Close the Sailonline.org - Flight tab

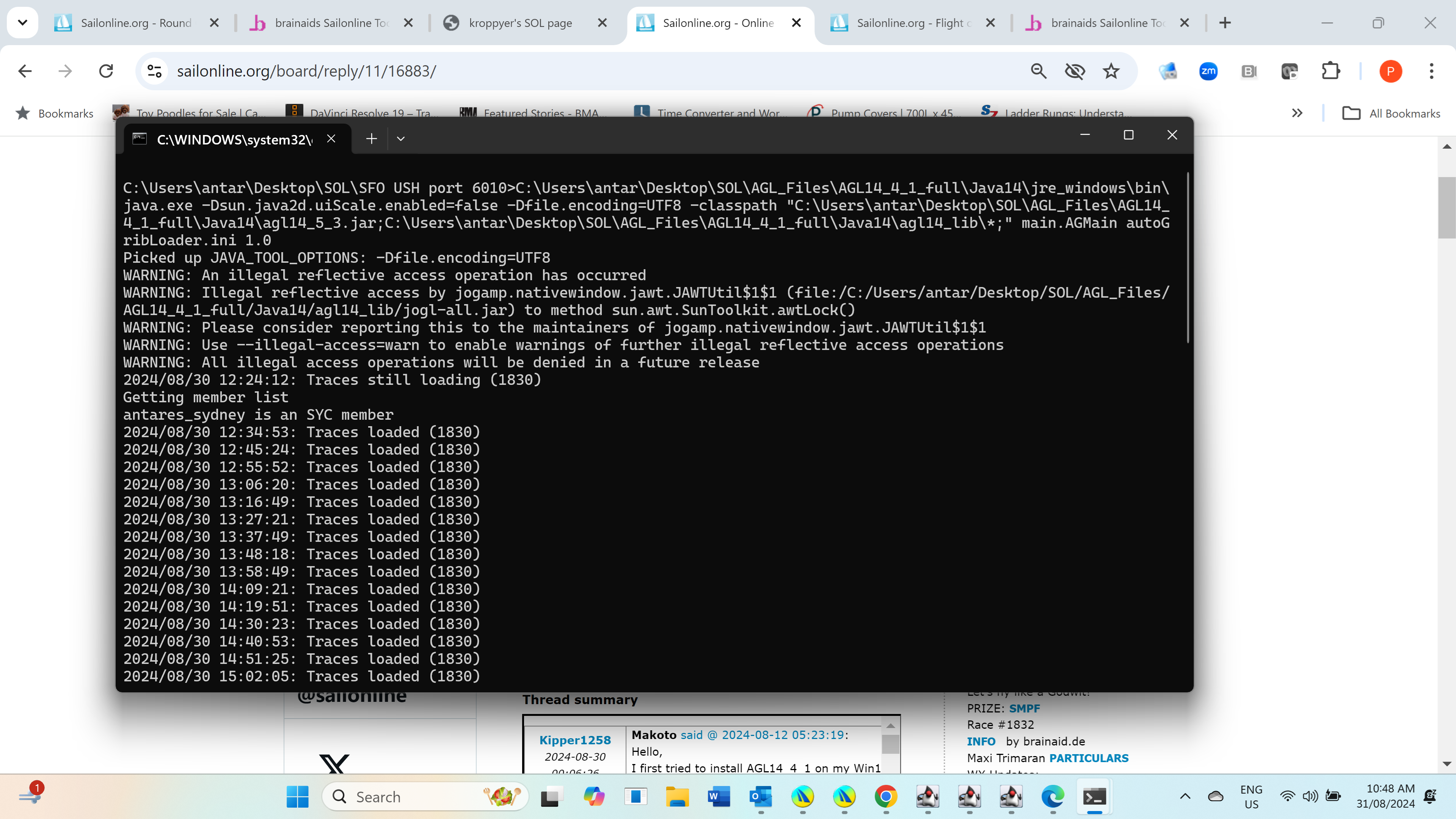coord(990,23)
